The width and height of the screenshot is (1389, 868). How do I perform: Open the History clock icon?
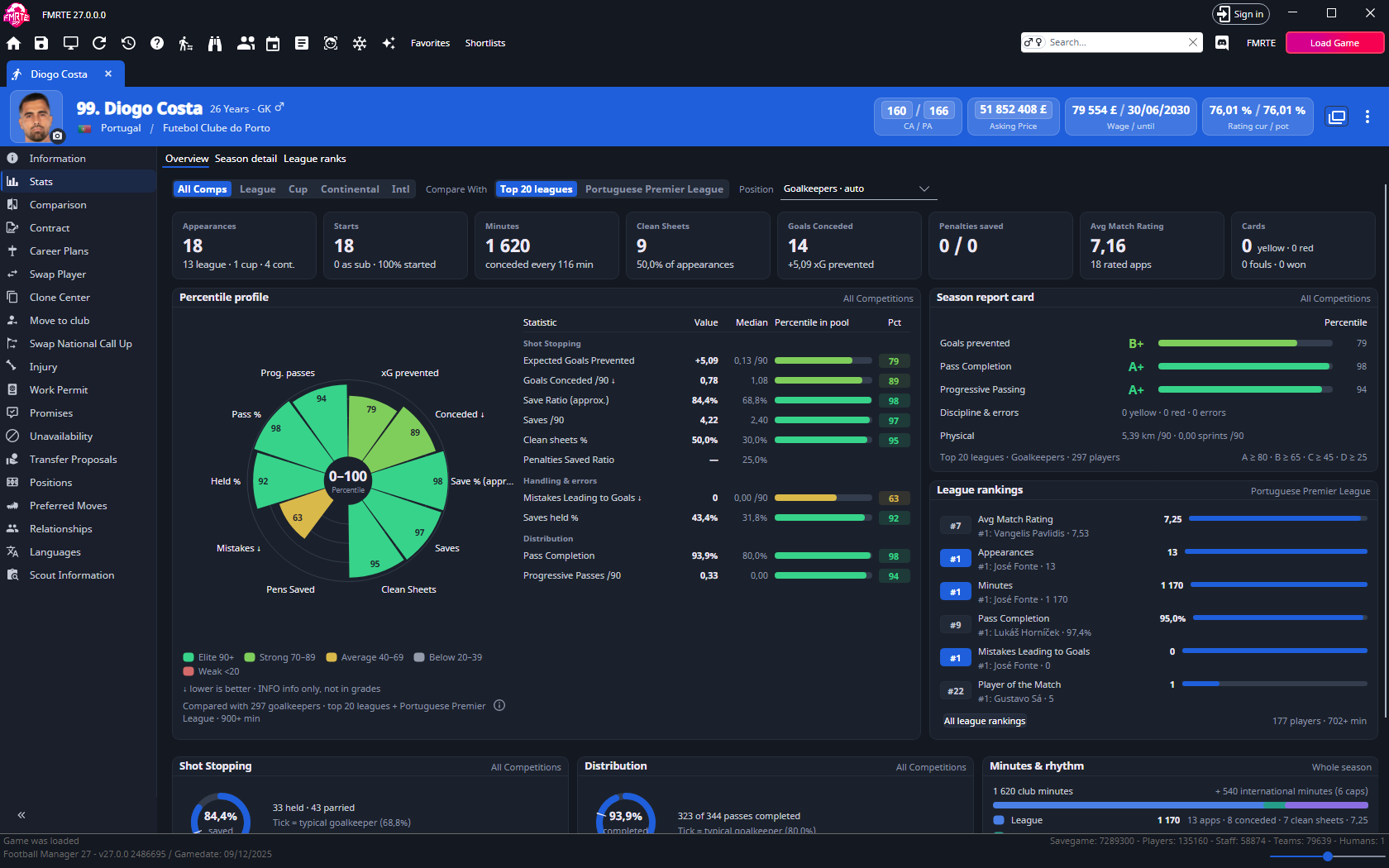(x=128, y=43)
